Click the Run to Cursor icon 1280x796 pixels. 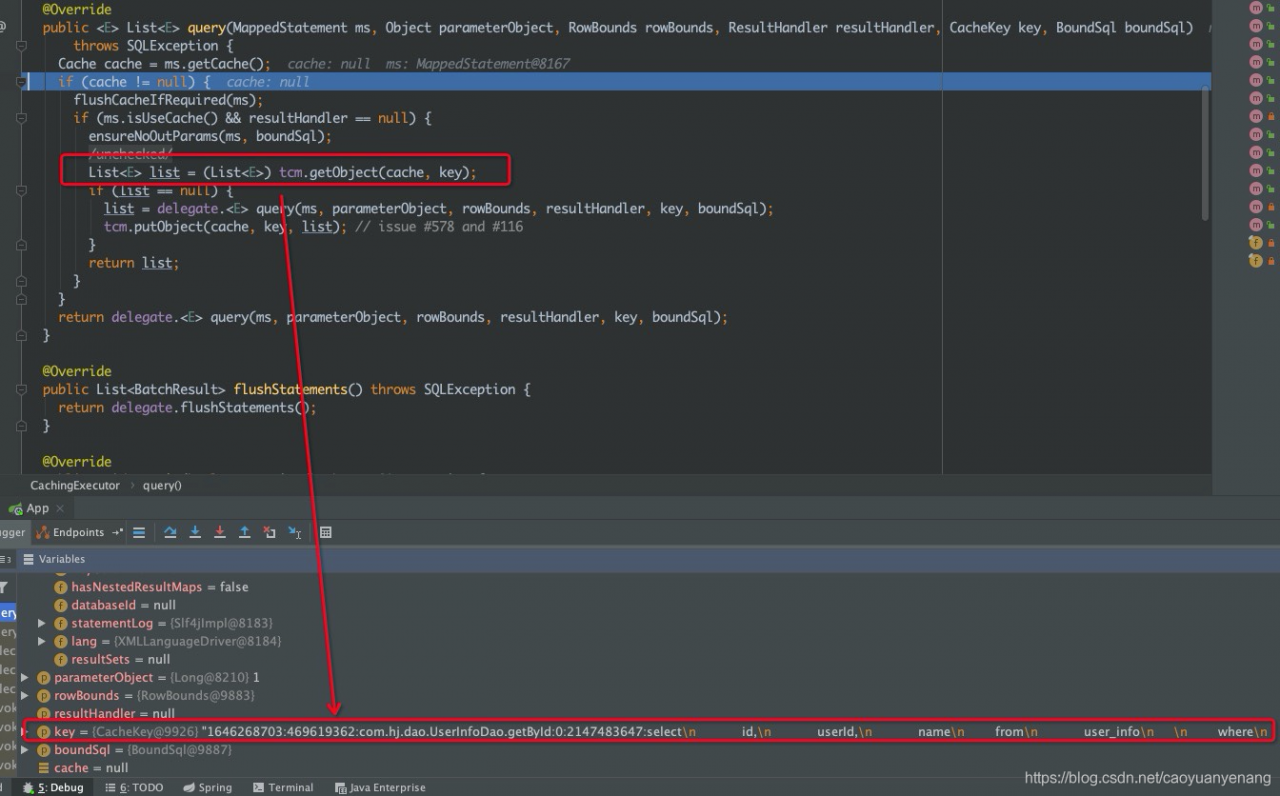(x=295, y=533)
